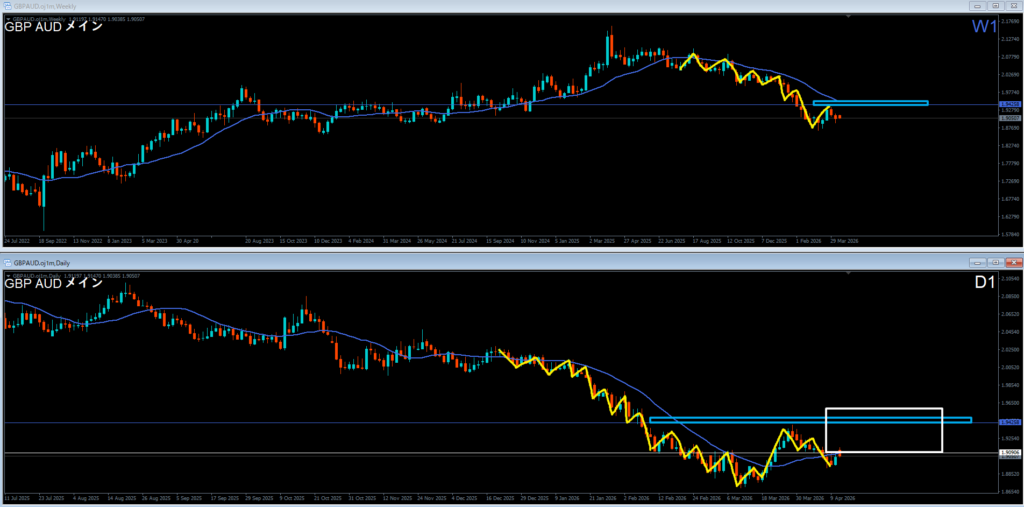Click the 2.00520 price axis label

coord(1008,367)
